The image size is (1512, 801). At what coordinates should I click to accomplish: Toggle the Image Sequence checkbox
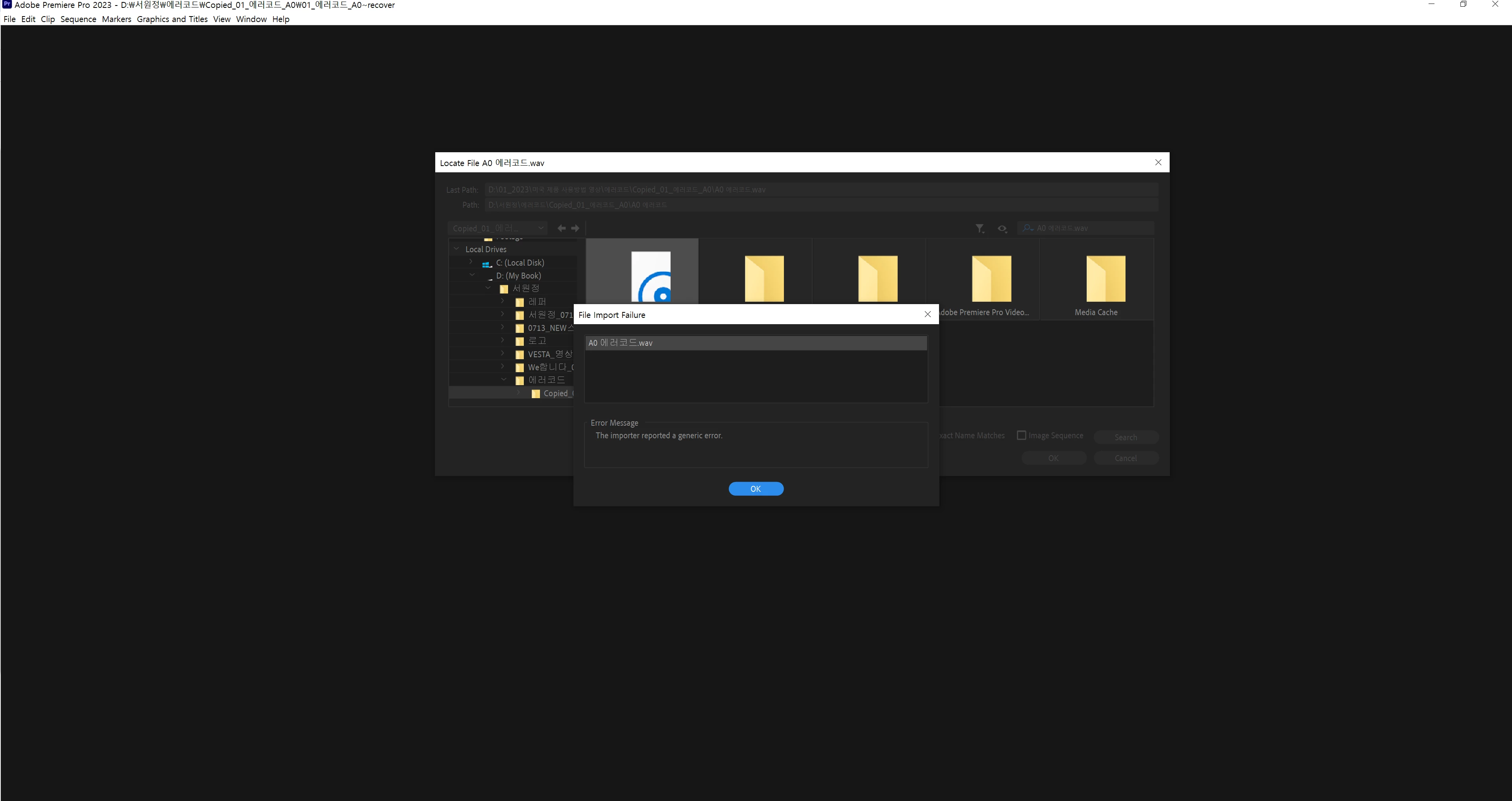(1021, 436)
